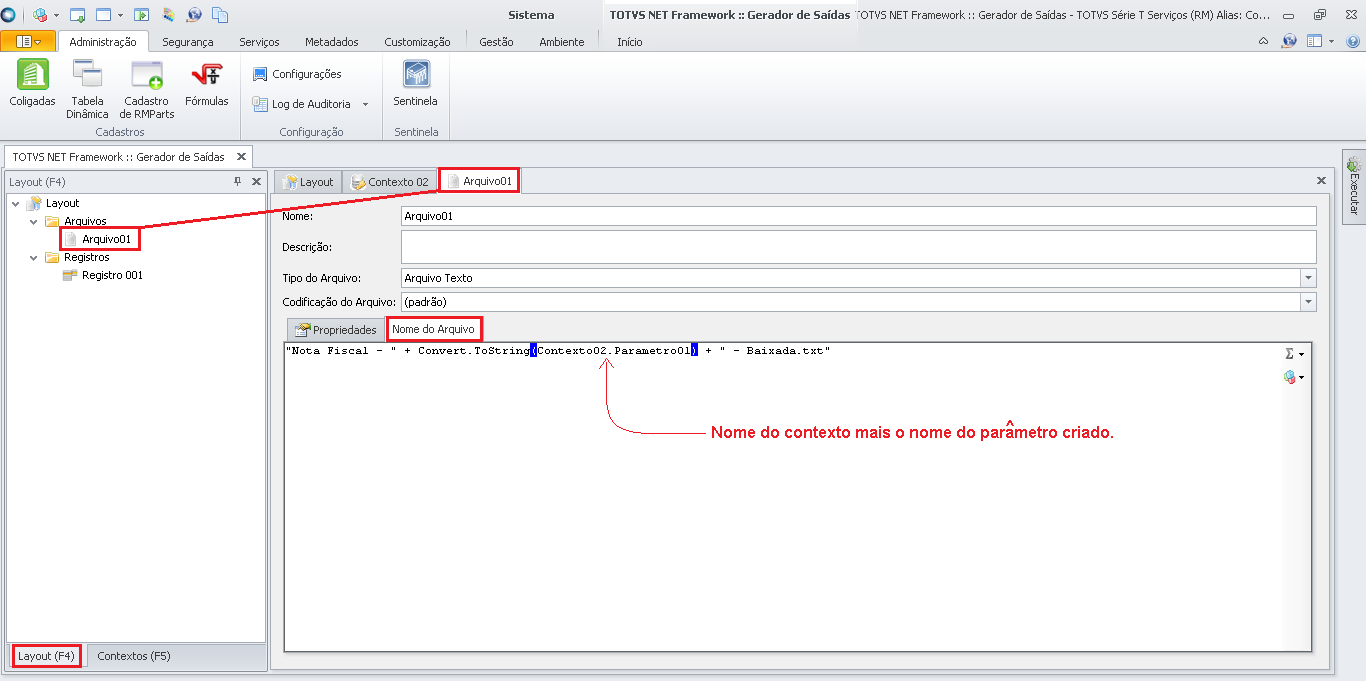
Task: Open help with the question mark icon
Action: (1352, 41)
